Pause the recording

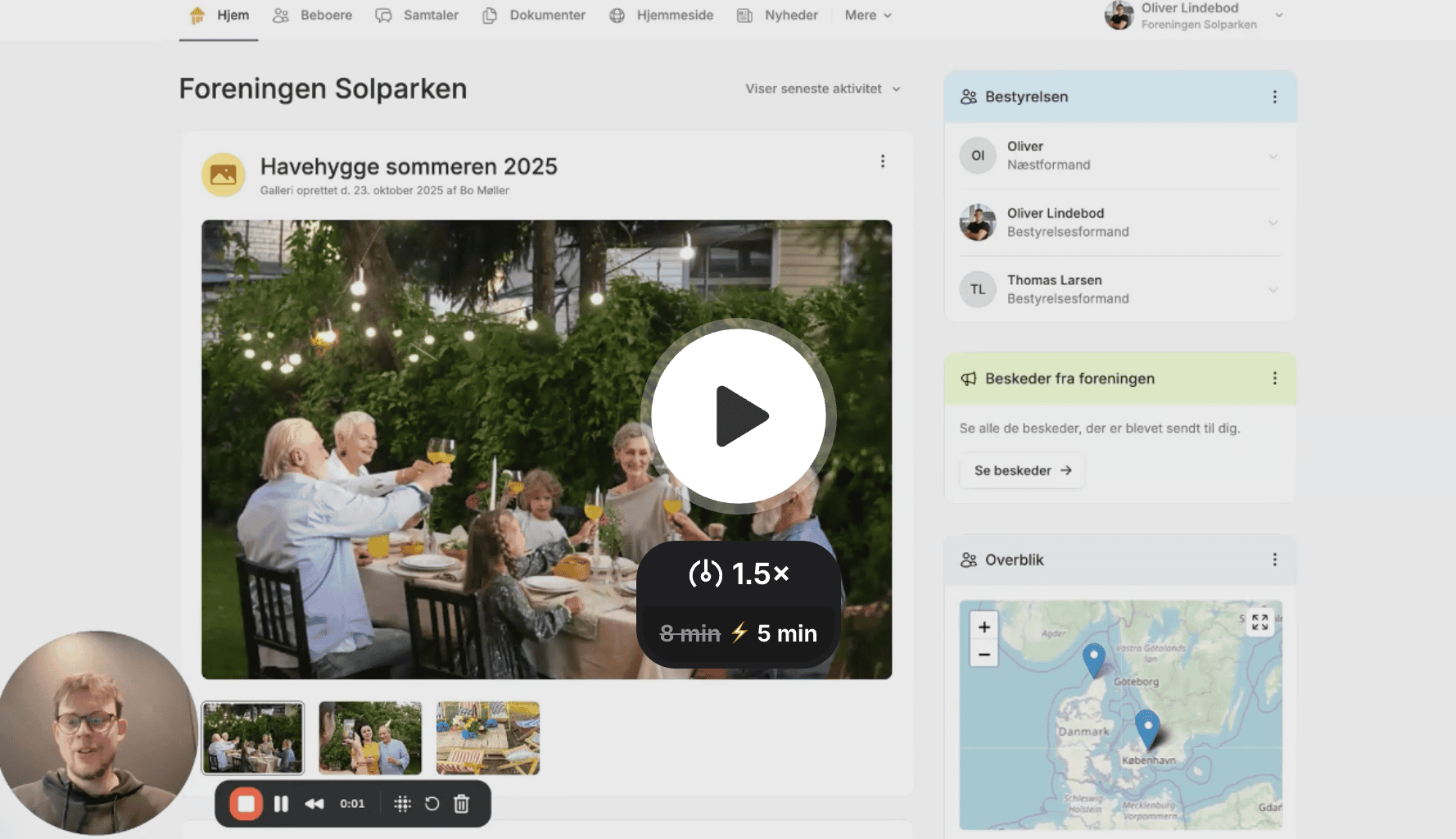(281, 804)
